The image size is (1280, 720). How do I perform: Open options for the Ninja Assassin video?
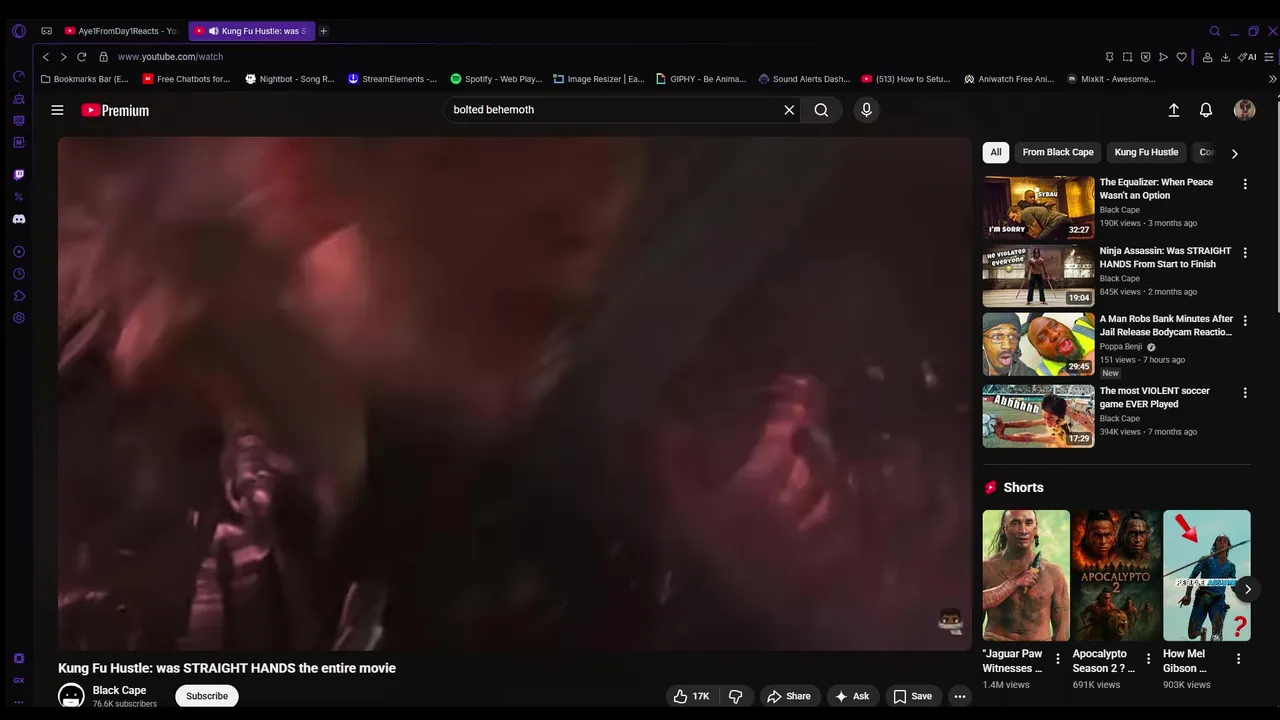(x=1245, y=253)
